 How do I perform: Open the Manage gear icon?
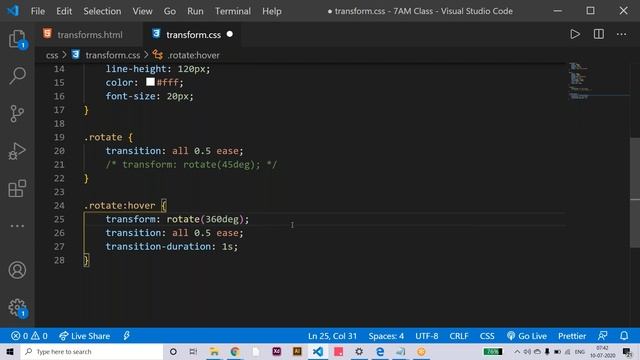17,307
